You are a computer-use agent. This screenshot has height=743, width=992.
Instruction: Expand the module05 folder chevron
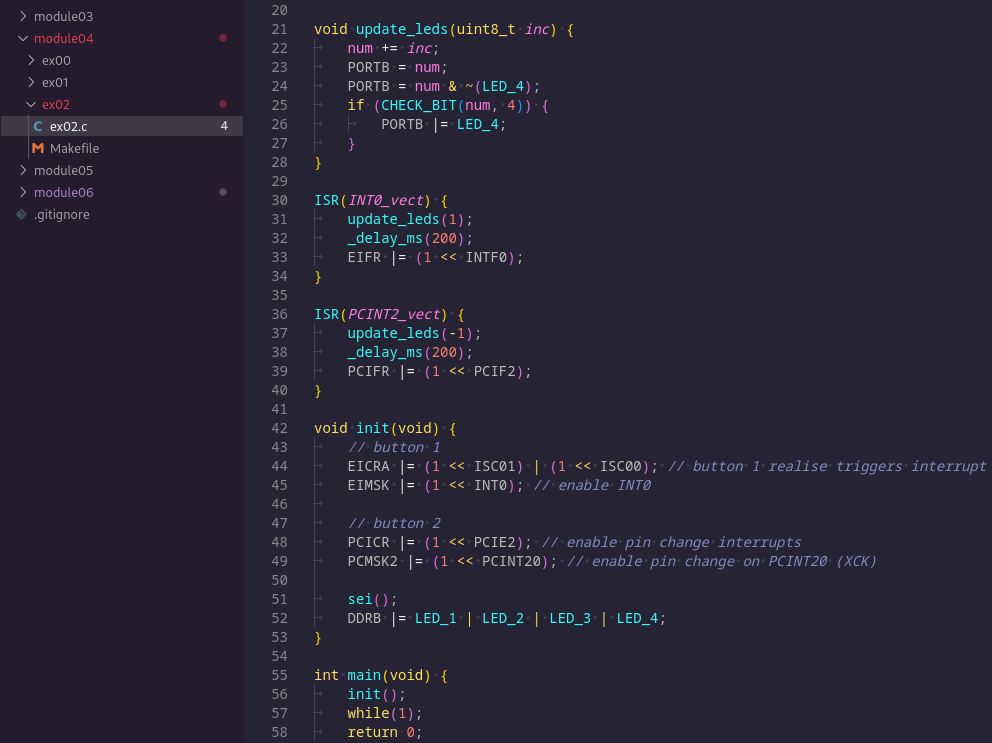pyautogui.click(x=23, y=170)
